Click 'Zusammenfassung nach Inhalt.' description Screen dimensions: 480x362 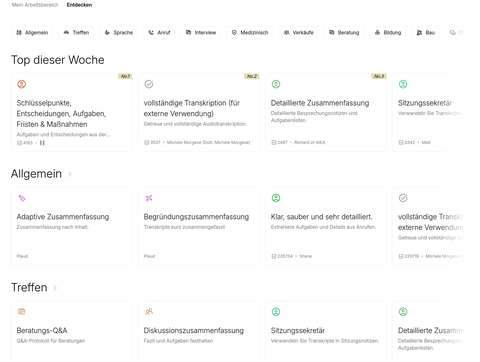[x=53, y=227]
